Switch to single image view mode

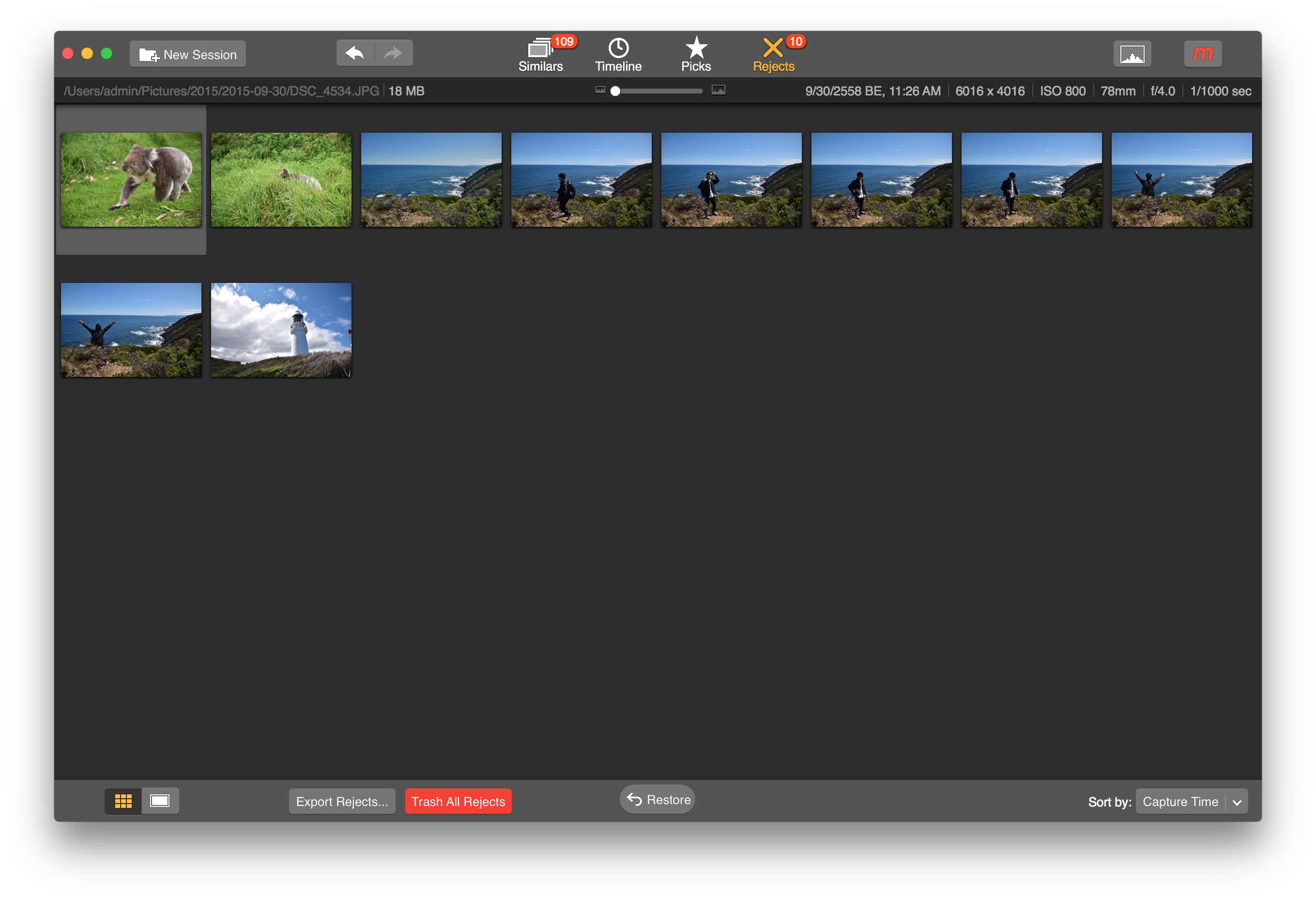[160, 801]
